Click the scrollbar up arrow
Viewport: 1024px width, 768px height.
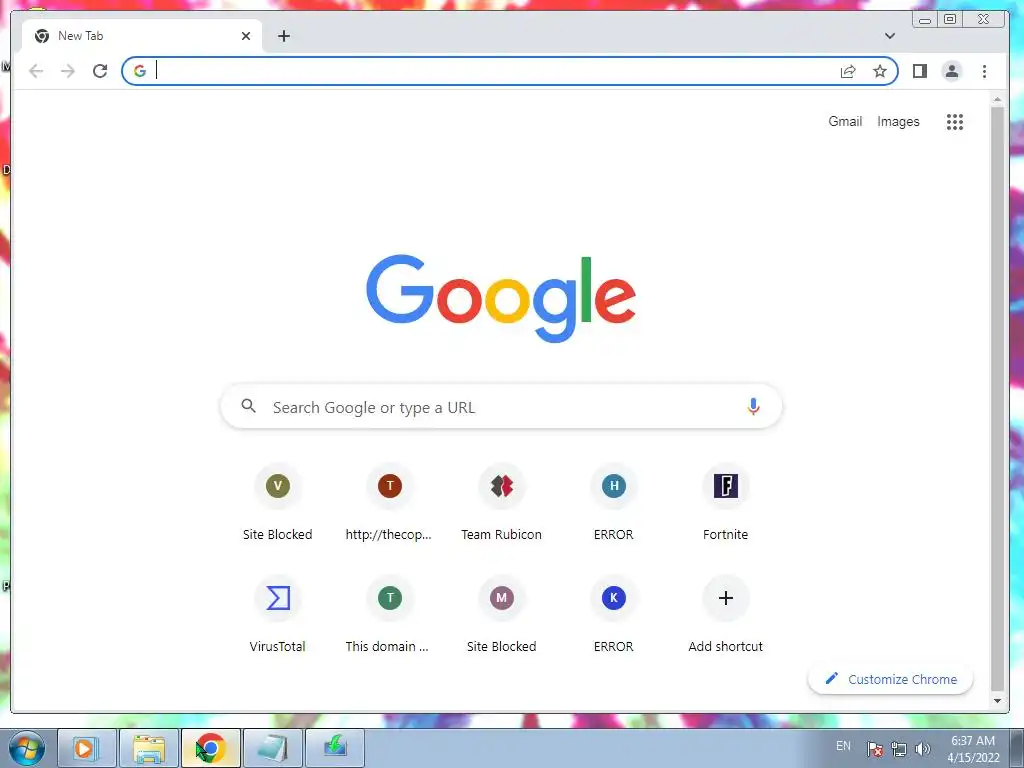[997, 99]
